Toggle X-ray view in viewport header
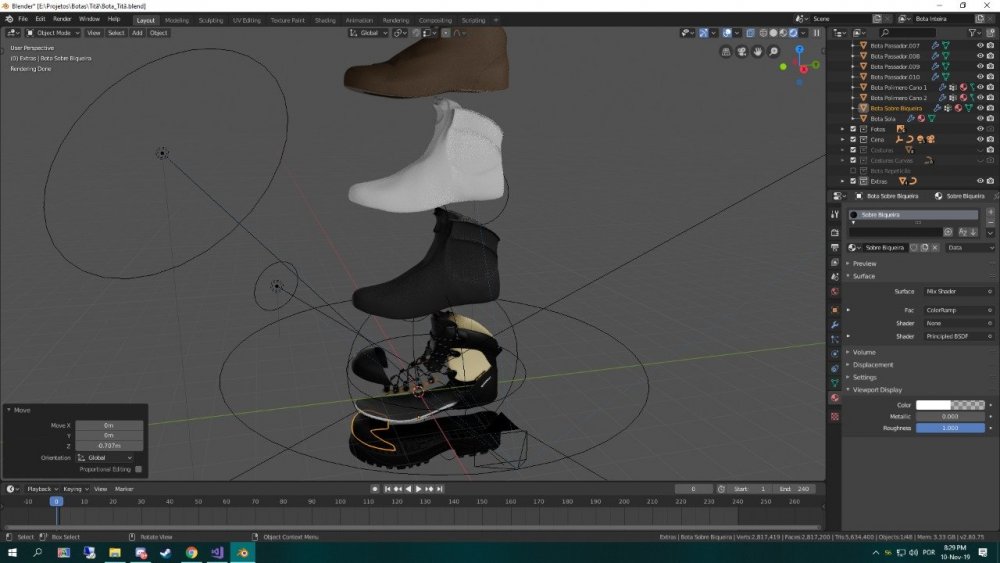 [x=749, y=33]
